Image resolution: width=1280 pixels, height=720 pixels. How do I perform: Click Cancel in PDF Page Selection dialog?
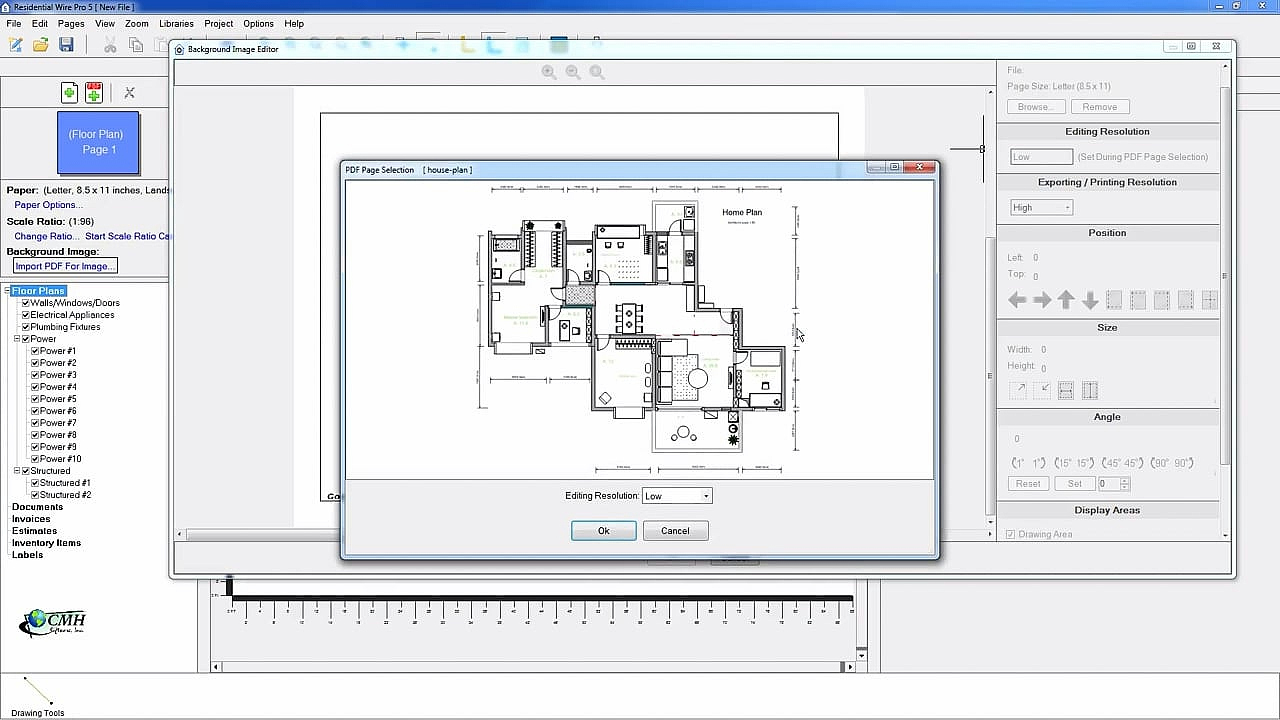pyautogui.click(x=675, y=531)
